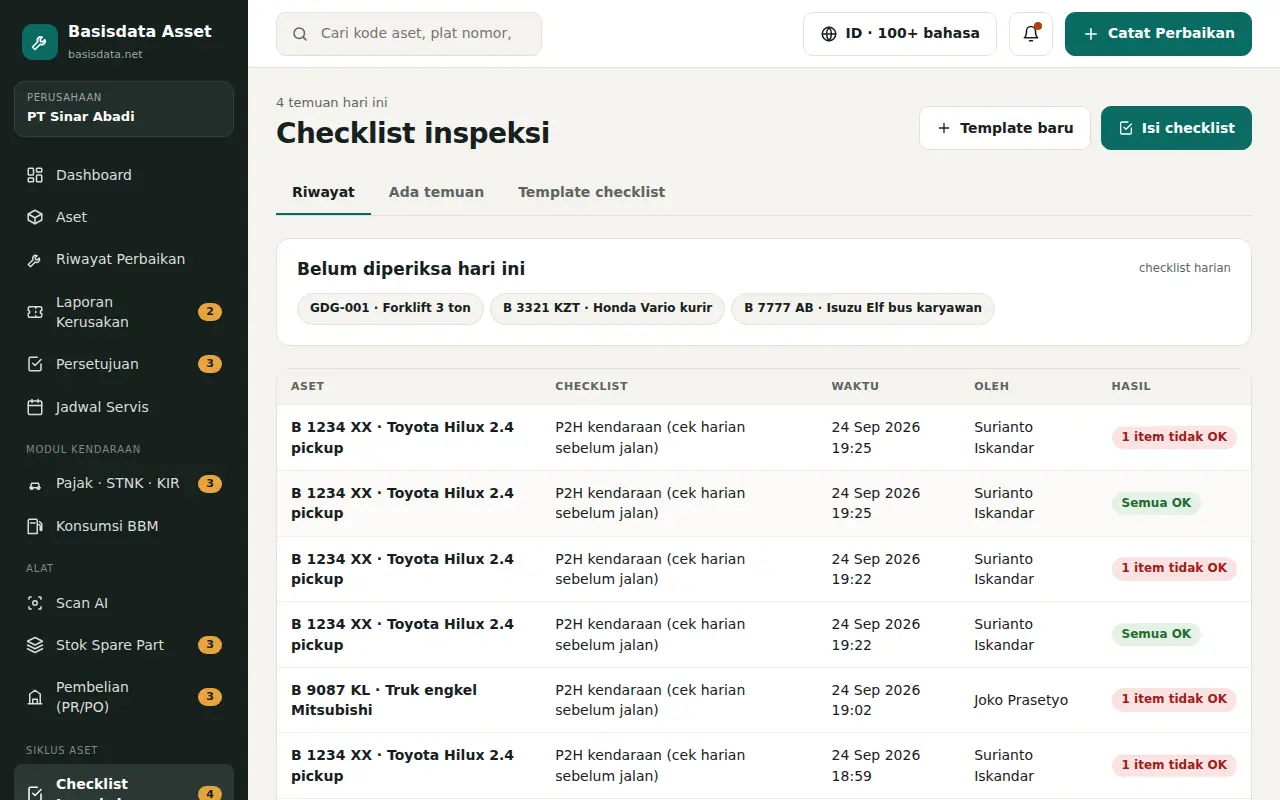The image size is (1280, 800).
Task: Click the ASET column header
Action: click(307, 386)
